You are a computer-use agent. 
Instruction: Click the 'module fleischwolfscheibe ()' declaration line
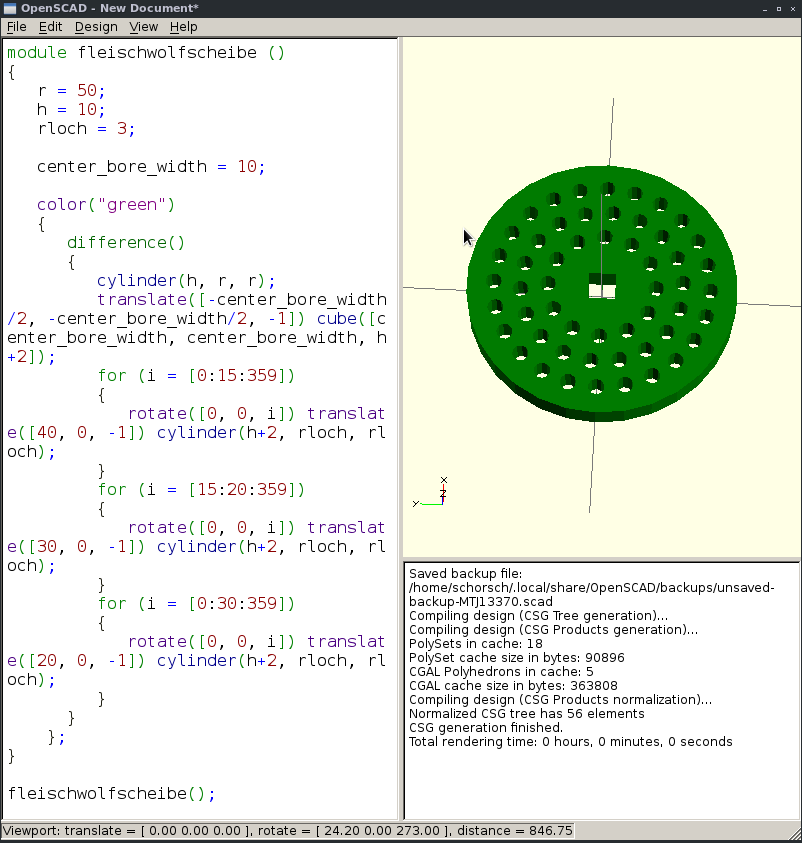coord(146,53)
